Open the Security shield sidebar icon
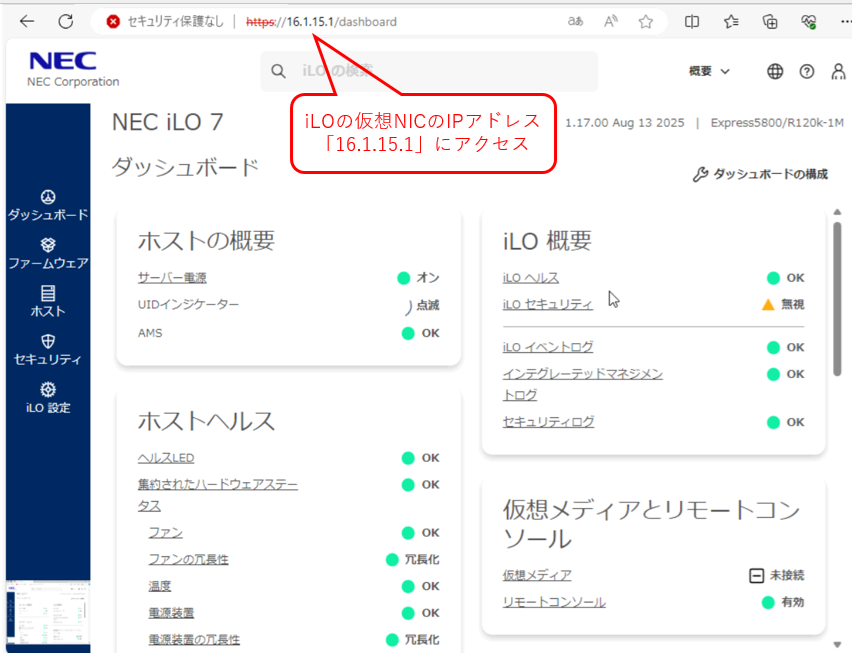Viewport: 852px width, 653px height. coord(48,341)
